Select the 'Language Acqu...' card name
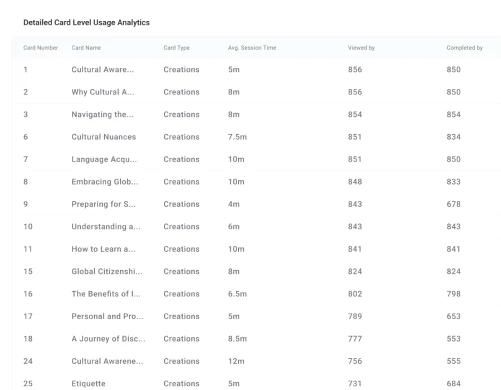 click(x=104, y=159)
